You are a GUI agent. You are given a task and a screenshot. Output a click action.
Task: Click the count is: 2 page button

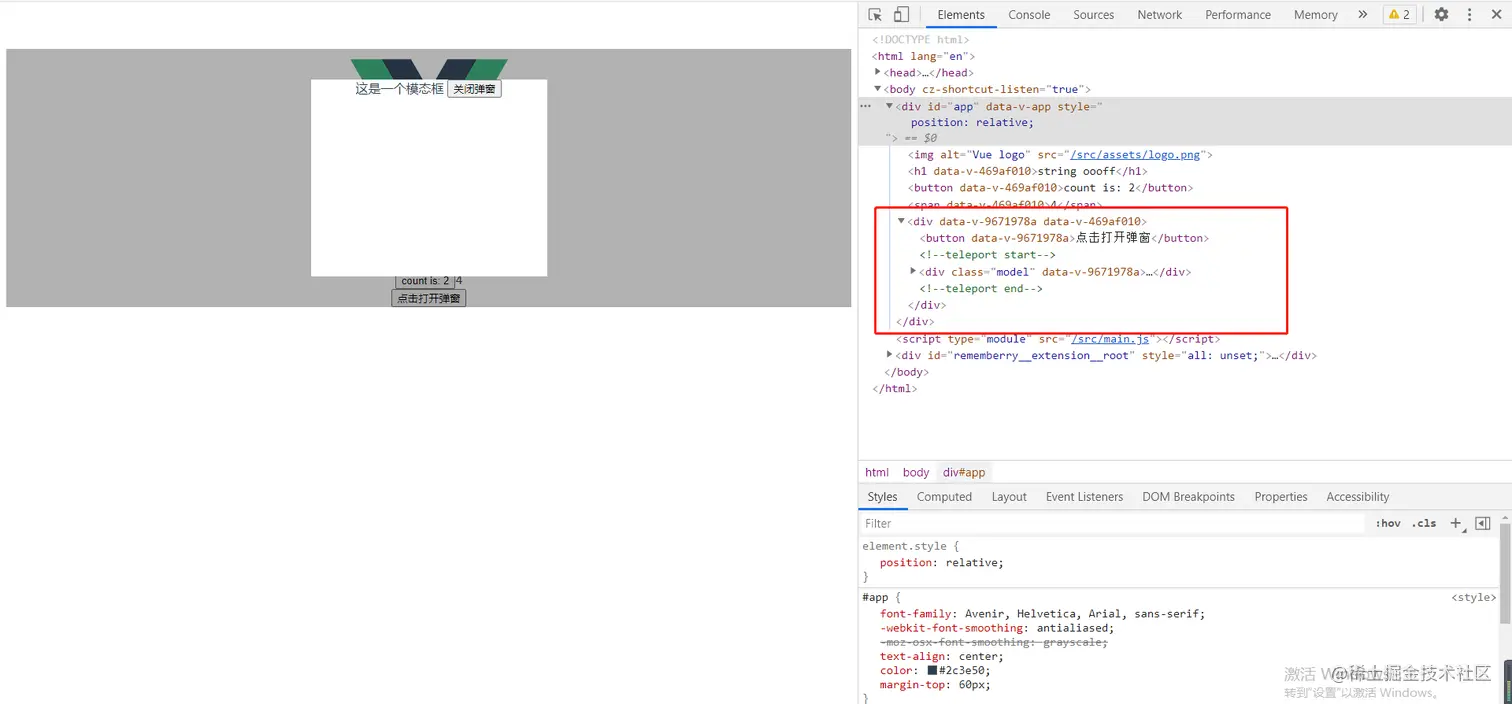pos(425,281)
